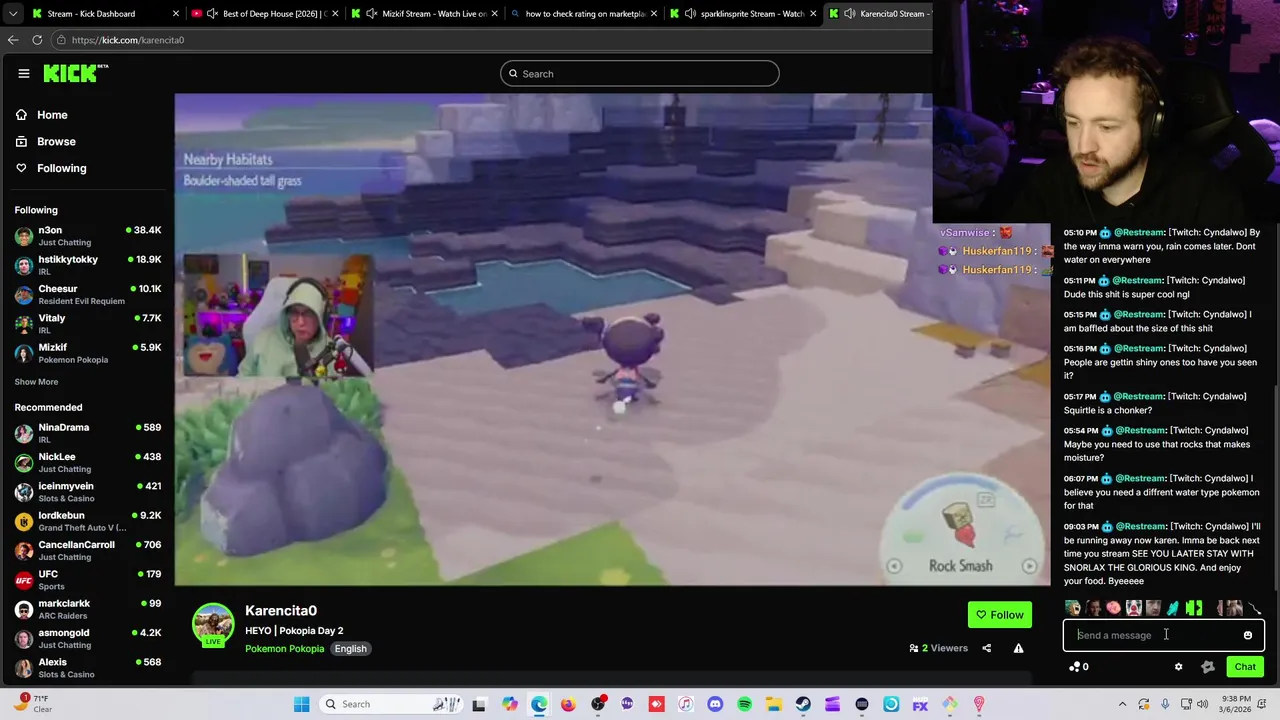Unmute the Mizkif Stream tab
The width and height of the screenshot is (1280, 720).
coord(372,14)
